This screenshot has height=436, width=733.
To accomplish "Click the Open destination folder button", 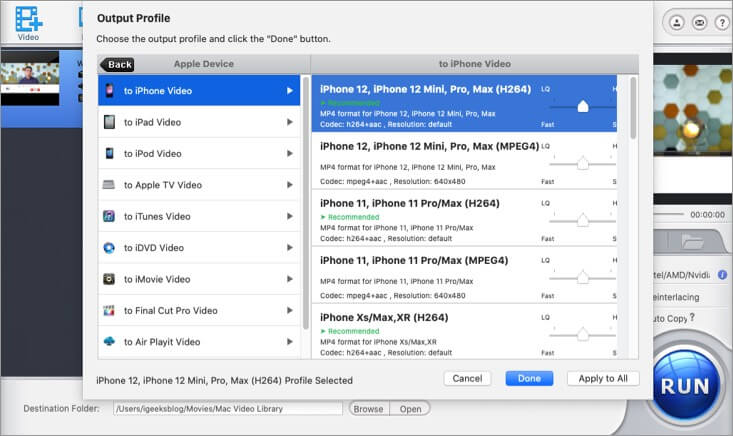I will pos(410,408).
